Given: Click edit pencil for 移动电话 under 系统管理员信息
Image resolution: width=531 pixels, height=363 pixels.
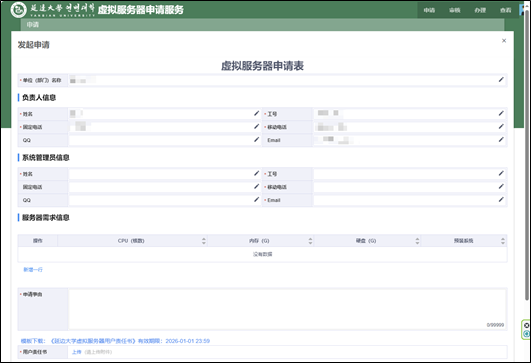Looking at the screenshot, I should pos(501,187).
